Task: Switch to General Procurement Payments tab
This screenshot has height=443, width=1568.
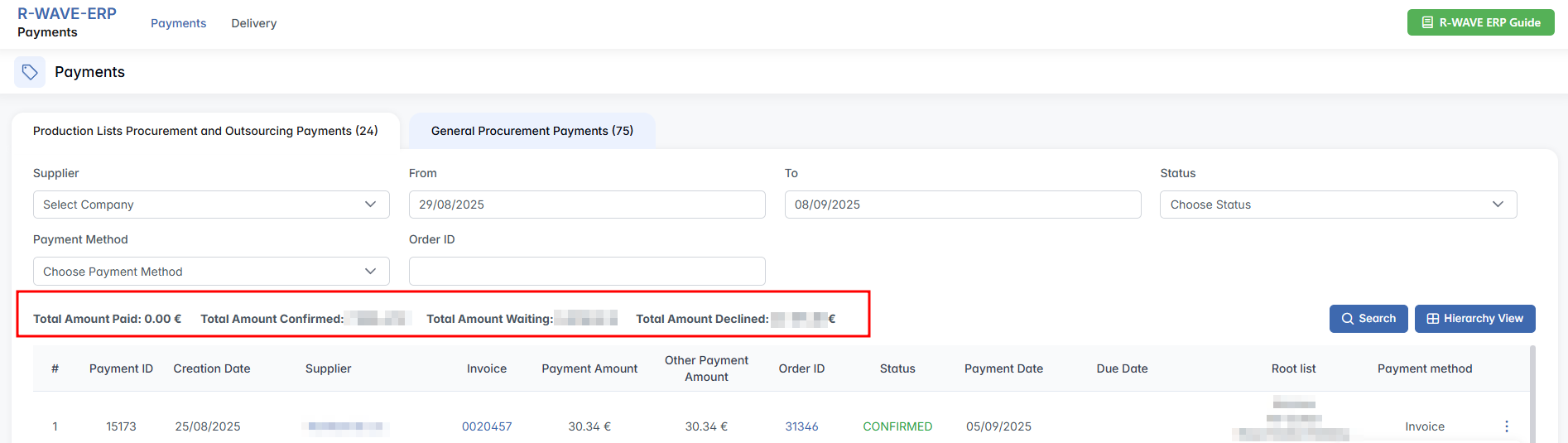Action: 531,131
